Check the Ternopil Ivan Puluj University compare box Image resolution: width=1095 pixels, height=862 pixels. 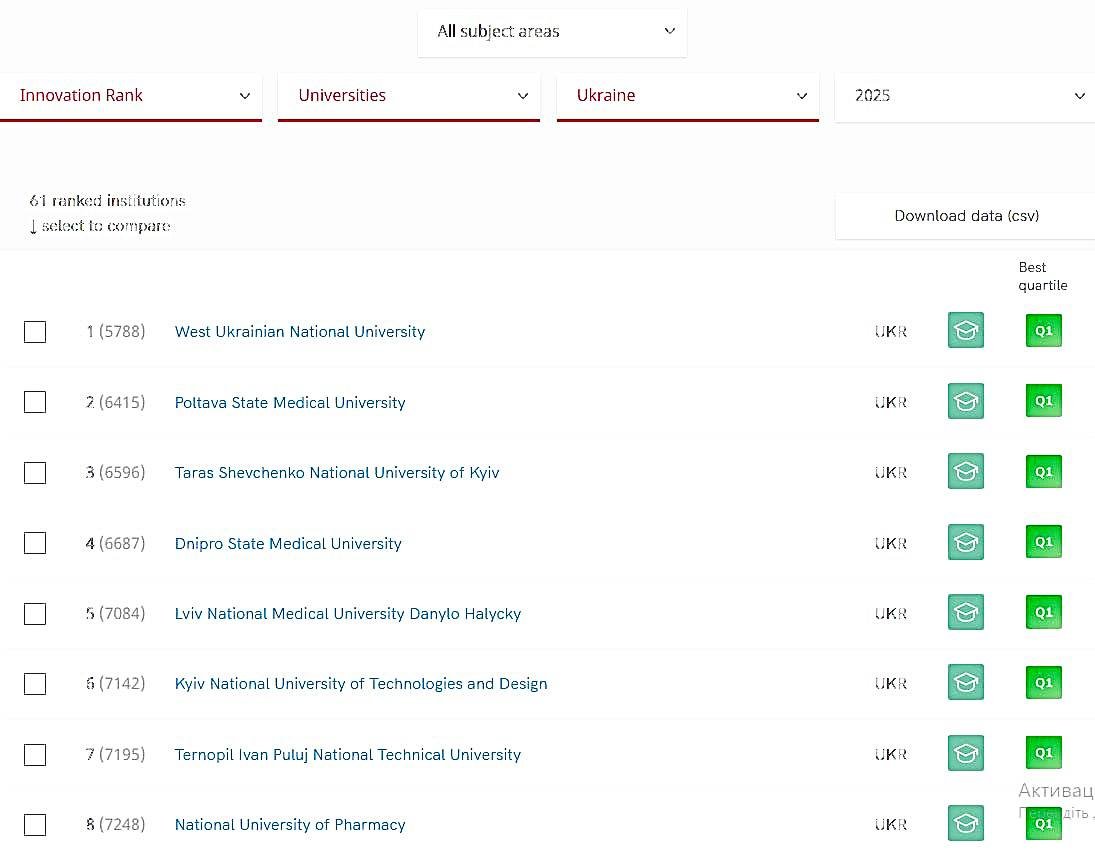pyautogui.click(x=35, y=755)
